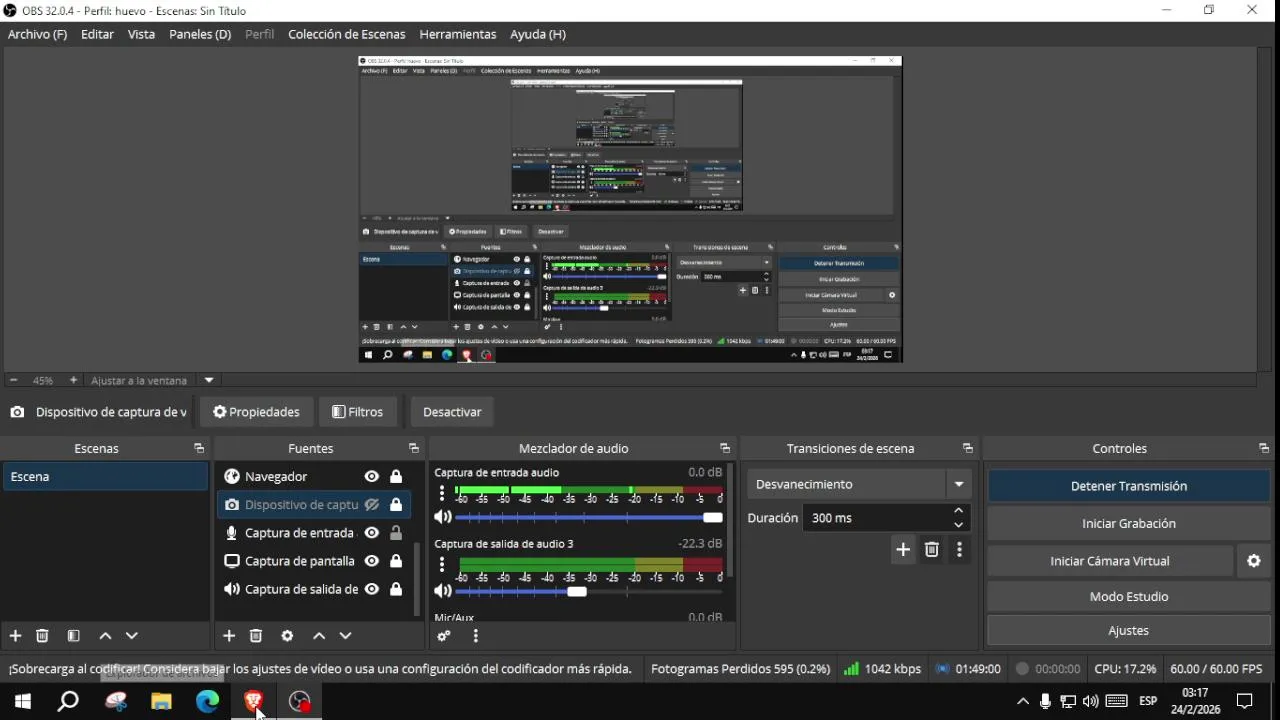The width and height of the screenshot is (1280, 720).
Task: Add a new source in Fuentes
Action: [x=229, y=636]
